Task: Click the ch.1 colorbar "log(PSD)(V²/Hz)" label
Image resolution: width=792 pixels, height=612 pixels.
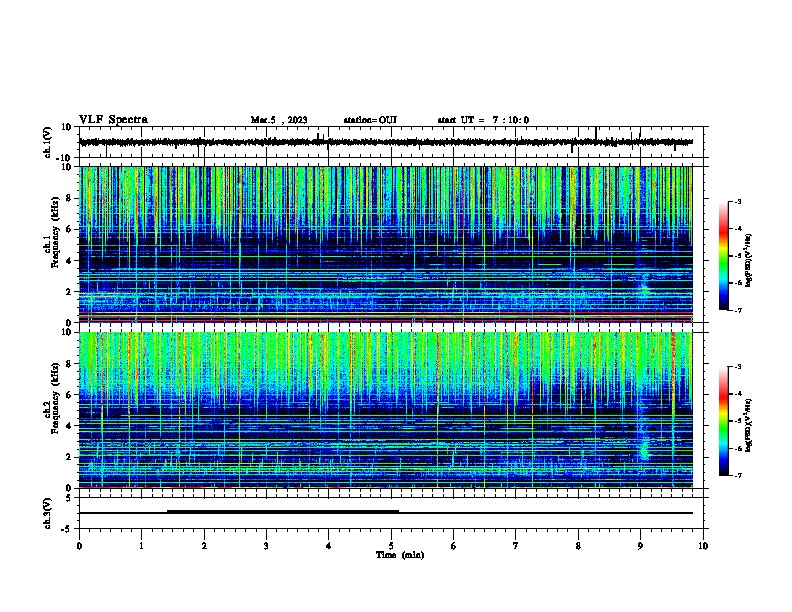Action: [749, 260]
